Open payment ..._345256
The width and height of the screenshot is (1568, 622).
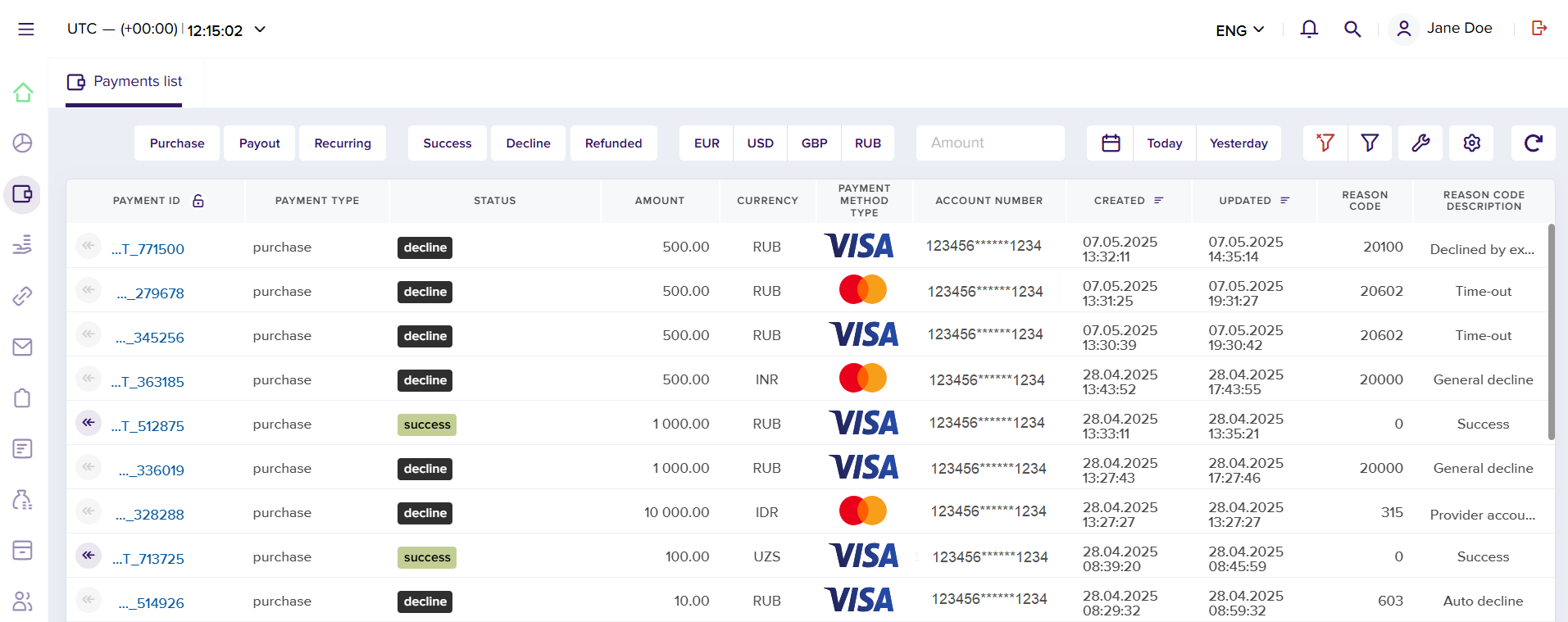[150, 338]
